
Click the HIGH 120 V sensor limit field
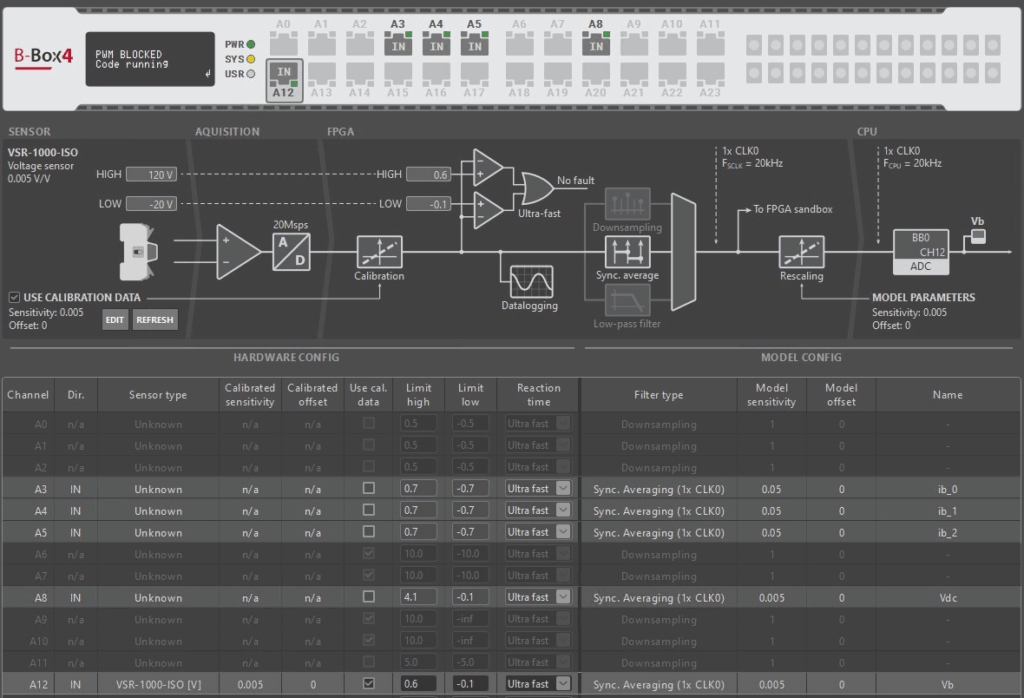(x=152, y=175)
